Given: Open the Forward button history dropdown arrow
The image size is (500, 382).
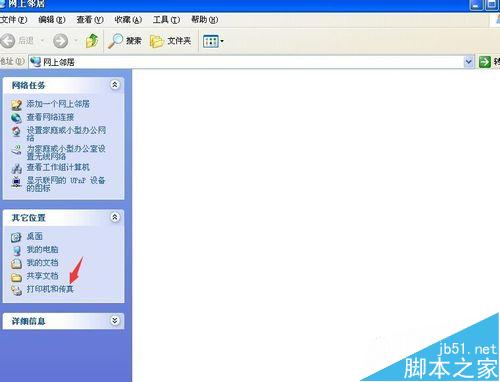Looking at the screenshot, I should click(76, 41).
